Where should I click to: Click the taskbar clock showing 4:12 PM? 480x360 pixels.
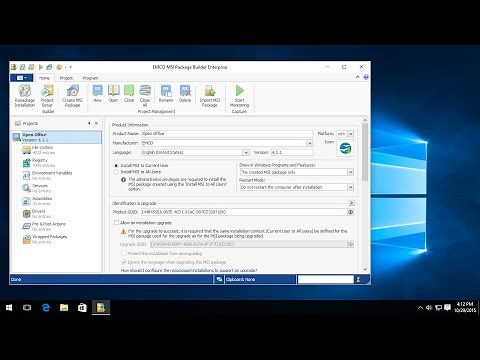point(465,307)
